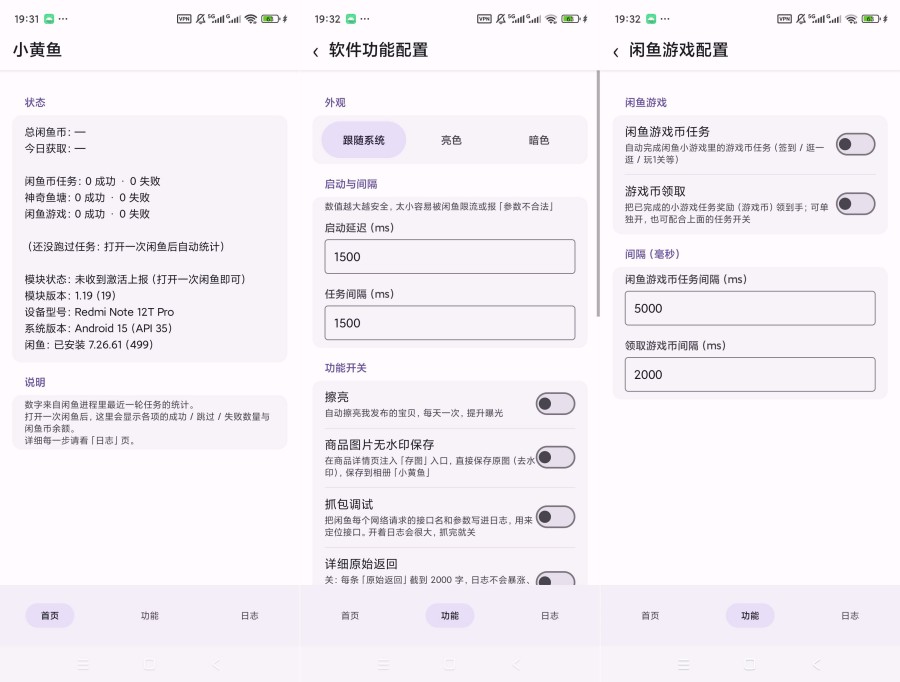
Task: Tap Android home button in first screen
Action: coord(149,664)
